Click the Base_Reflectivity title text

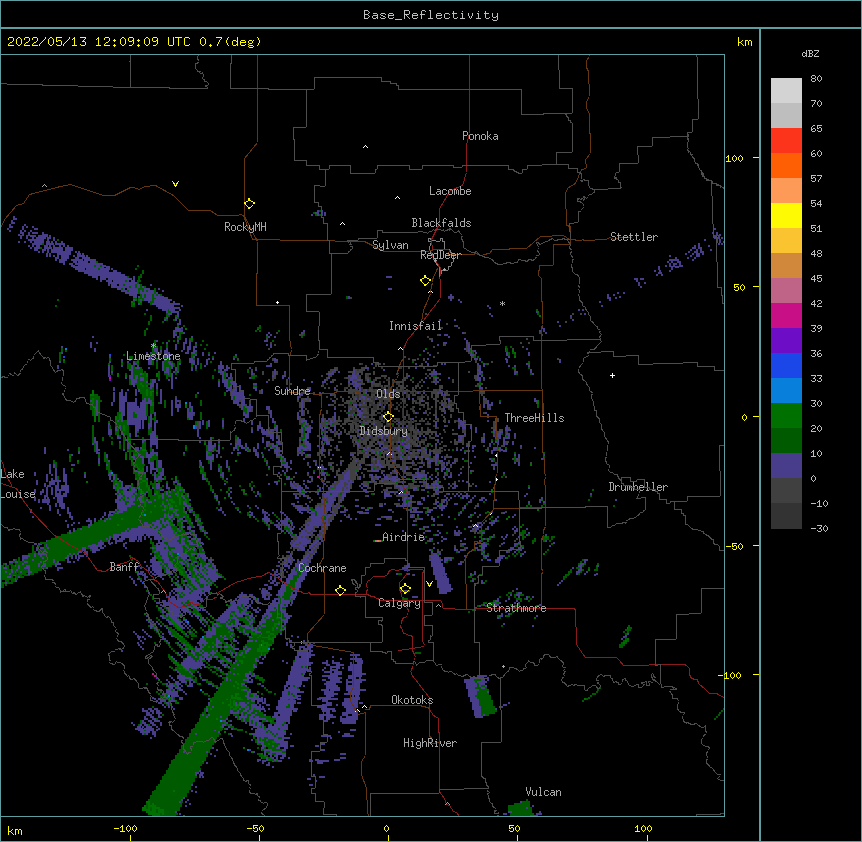click(431, 15)
